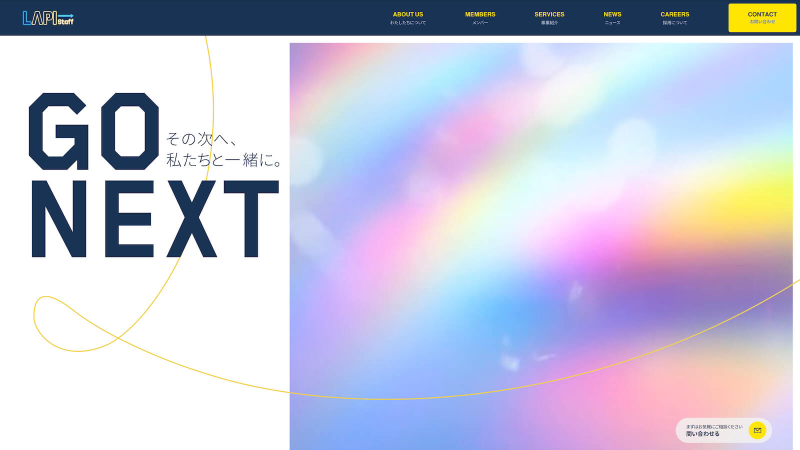The image size is (800, 450).
Task: Click the お問い合わせ label in CONTACT button
Action: coord(762,22)
